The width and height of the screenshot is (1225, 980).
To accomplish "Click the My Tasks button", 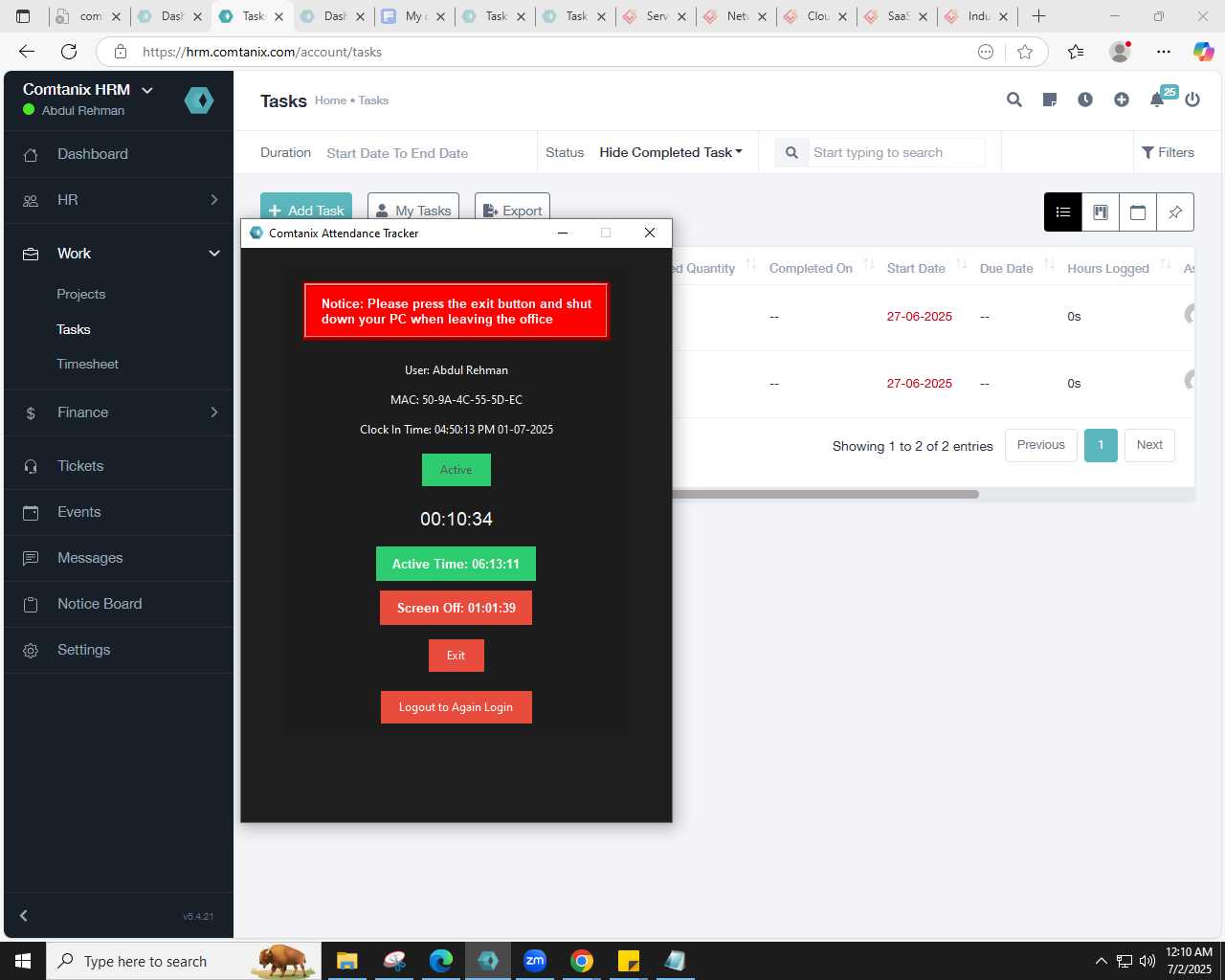I will tap(413, 209).
